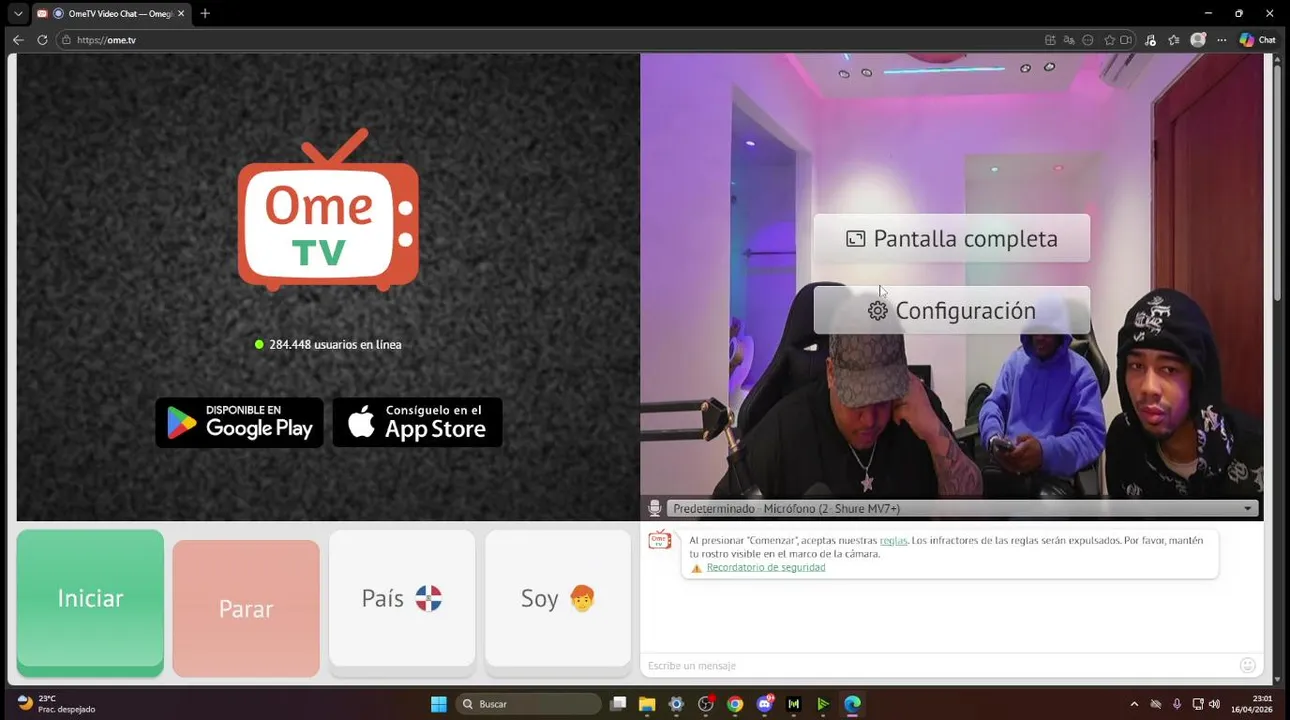Open Task View on taskbar

(x=618, y=704)
